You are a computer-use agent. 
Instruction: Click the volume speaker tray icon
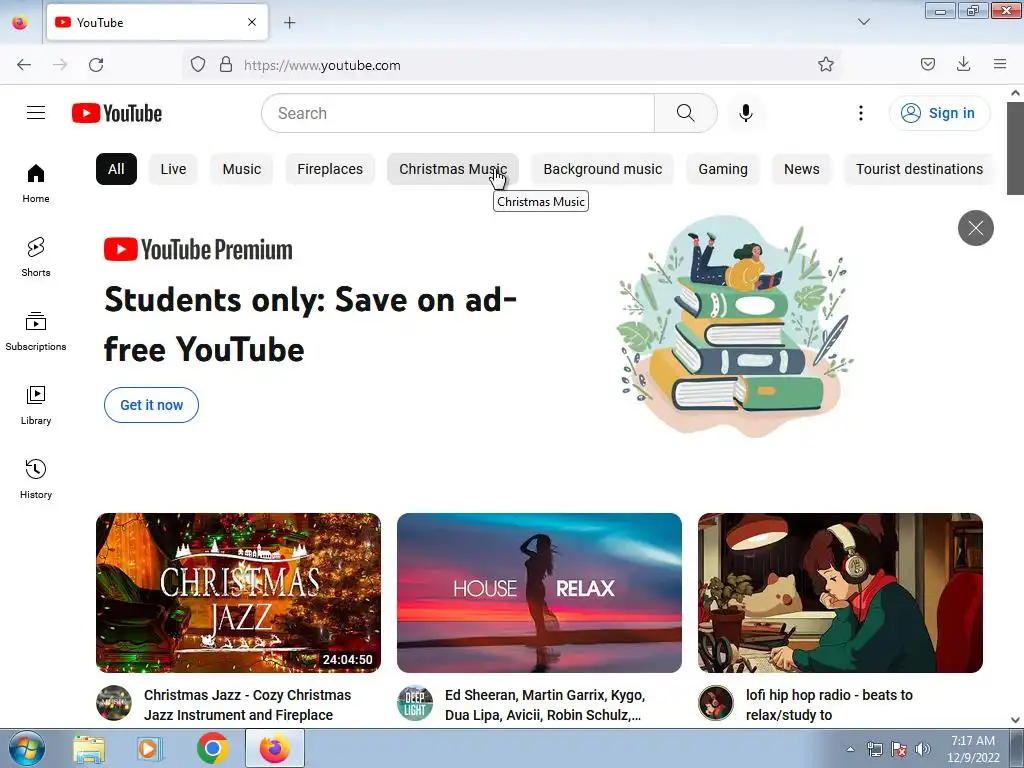click(923, 749)
